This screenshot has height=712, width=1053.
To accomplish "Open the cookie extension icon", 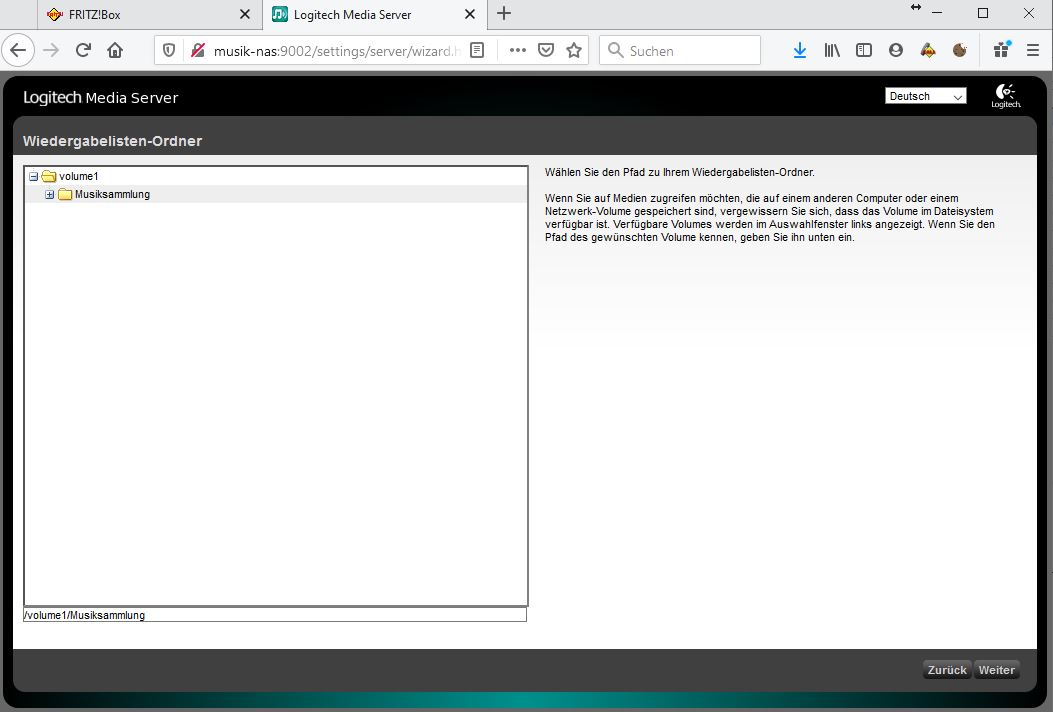I will click(x=960, y=50).
